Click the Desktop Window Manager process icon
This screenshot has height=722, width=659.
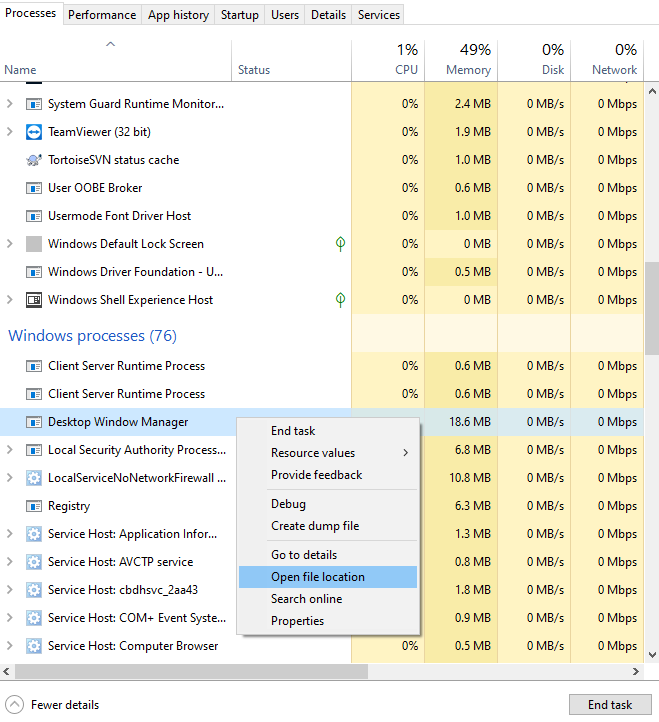tap(34, 422)
